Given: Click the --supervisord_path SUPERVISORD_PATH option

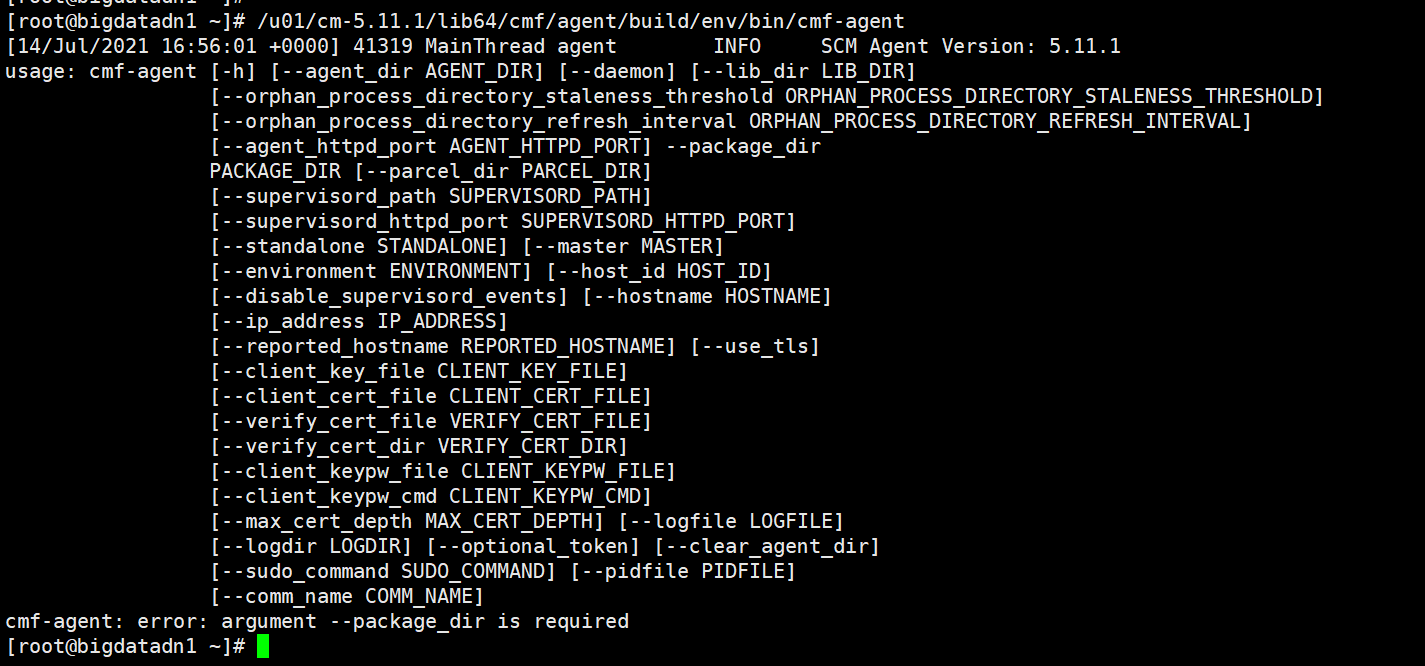Looking at the screenshot, I should (431, 196).
